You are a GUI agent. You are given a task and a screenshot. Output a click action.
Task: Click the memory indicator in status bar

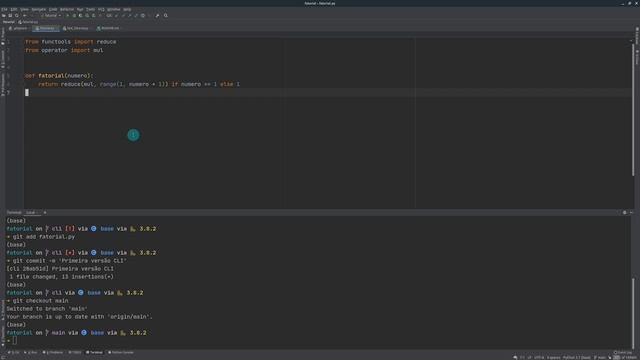[x=625, y=358]
